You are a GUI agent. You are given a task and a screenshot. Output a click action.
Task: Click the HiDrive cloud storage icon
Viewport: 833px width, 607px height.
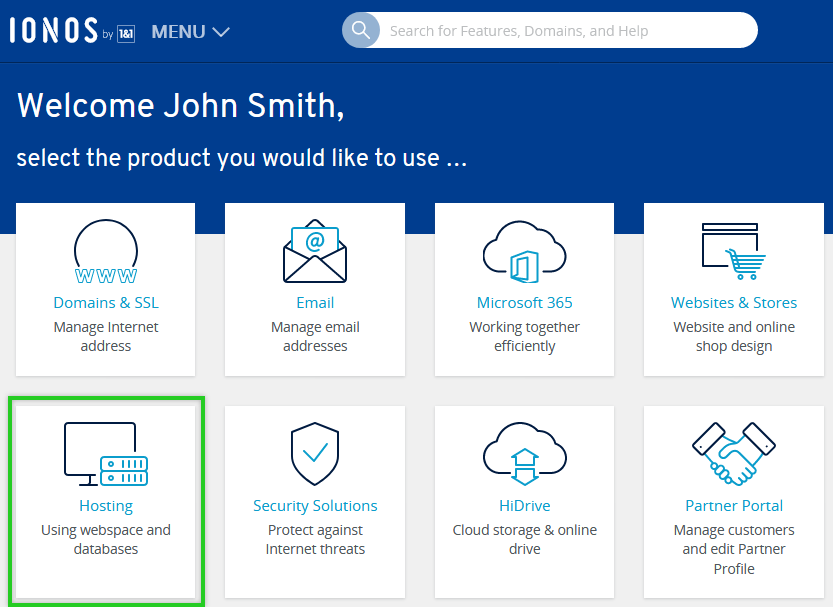coord(524,454)
